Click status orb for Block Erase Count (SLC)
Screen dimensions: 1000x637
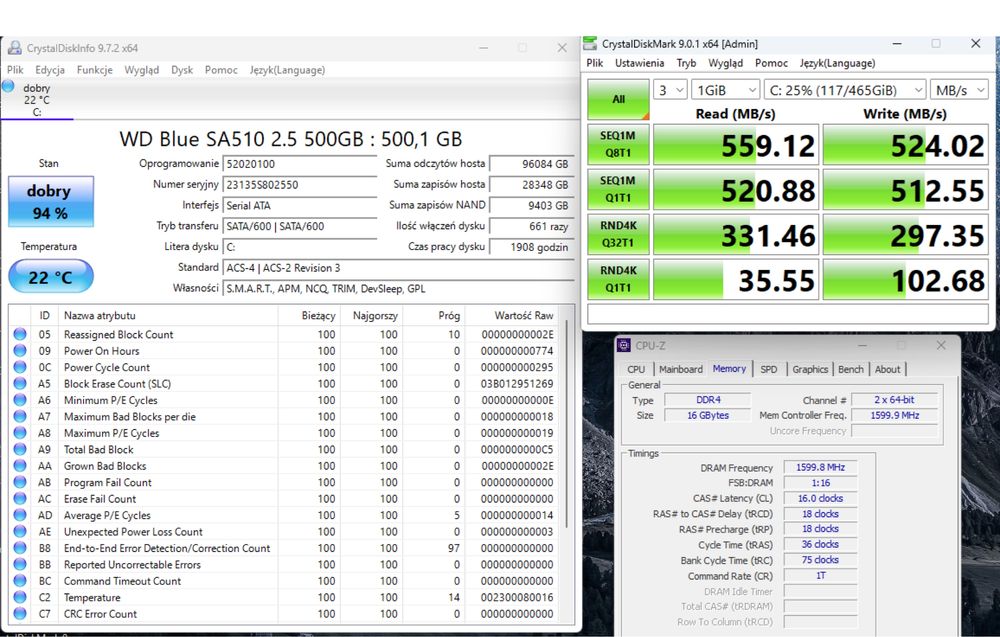coord(20,384)
